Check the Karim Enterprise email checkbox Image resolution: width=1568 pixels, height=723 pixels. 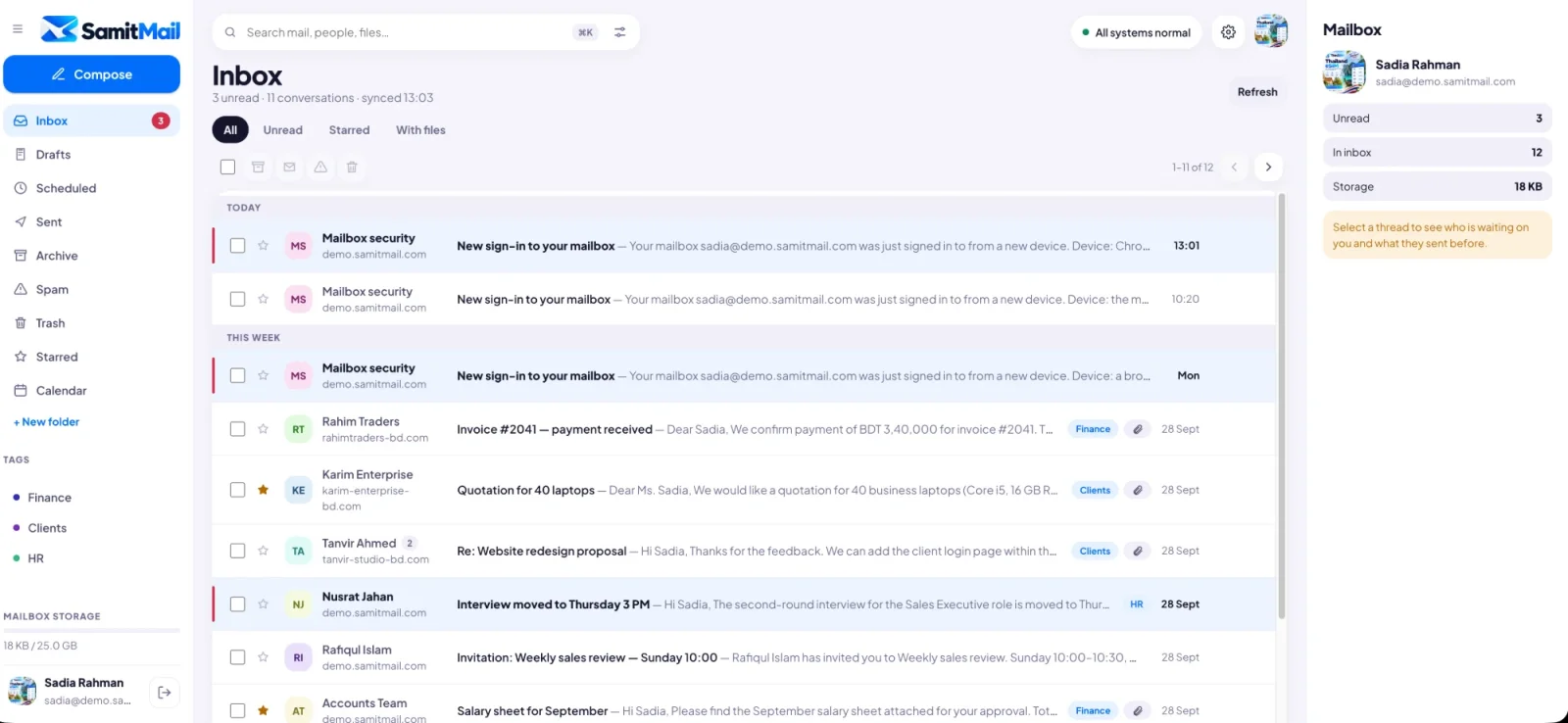(x=237, y=490)
